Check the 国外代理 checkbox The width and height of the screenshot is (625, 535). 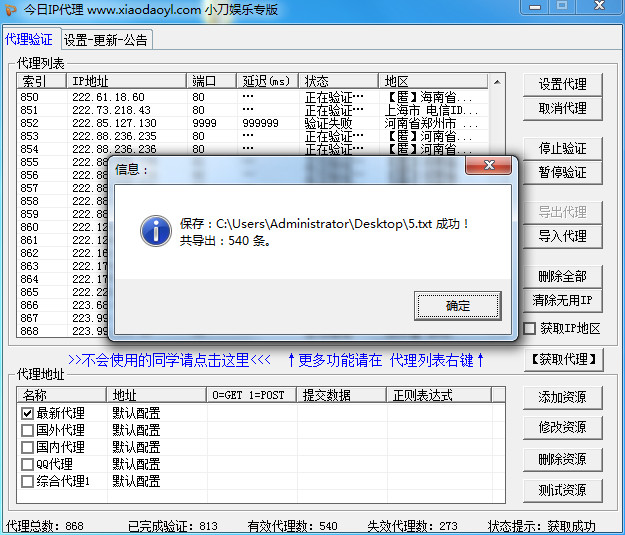point(28,430)
